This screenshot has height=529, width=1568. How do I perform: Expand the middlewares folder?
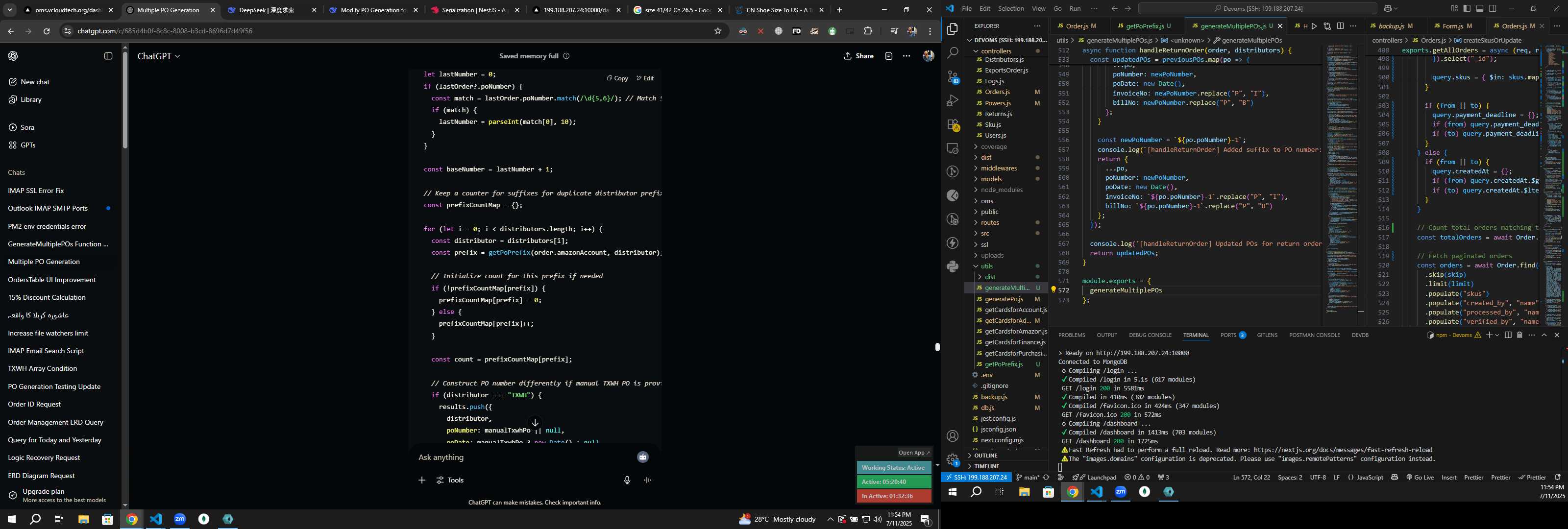(999, 168)
